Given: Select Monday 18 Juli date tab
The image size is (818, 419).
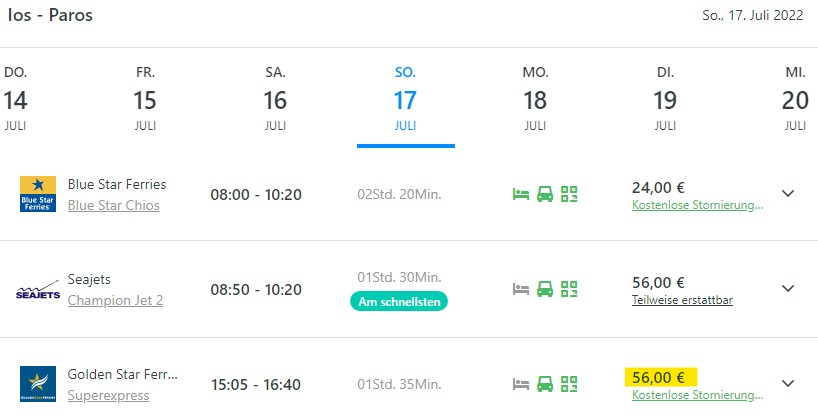Looking at the screenshot, I should tap(535, 99).
